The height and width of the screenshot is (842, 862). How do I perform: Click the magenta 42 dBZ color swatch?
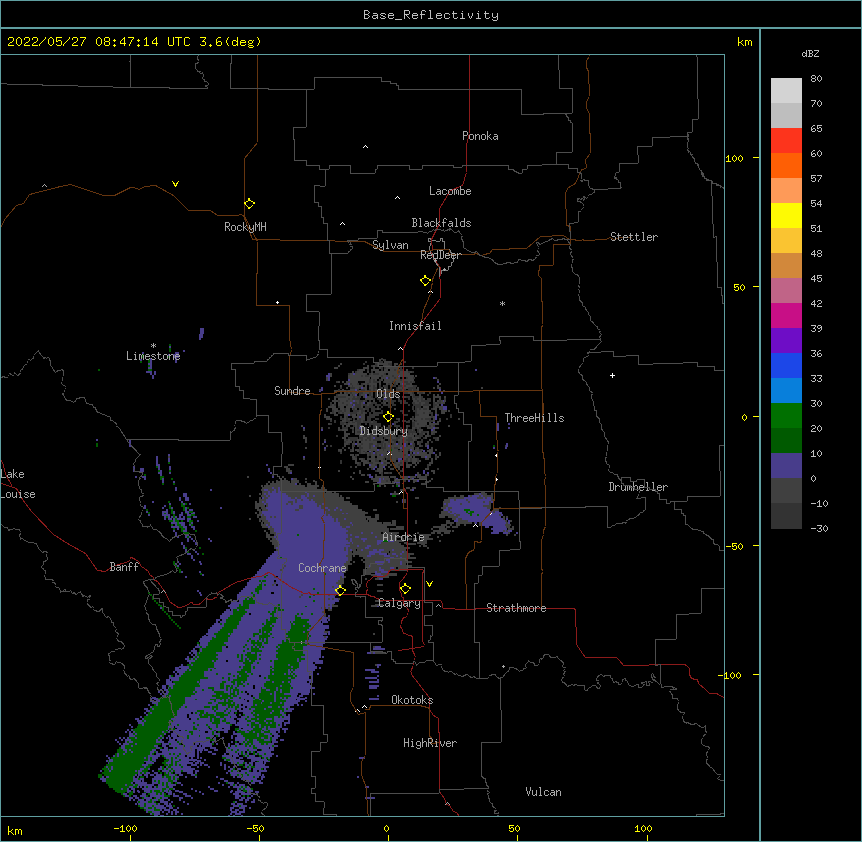[786, 315]
